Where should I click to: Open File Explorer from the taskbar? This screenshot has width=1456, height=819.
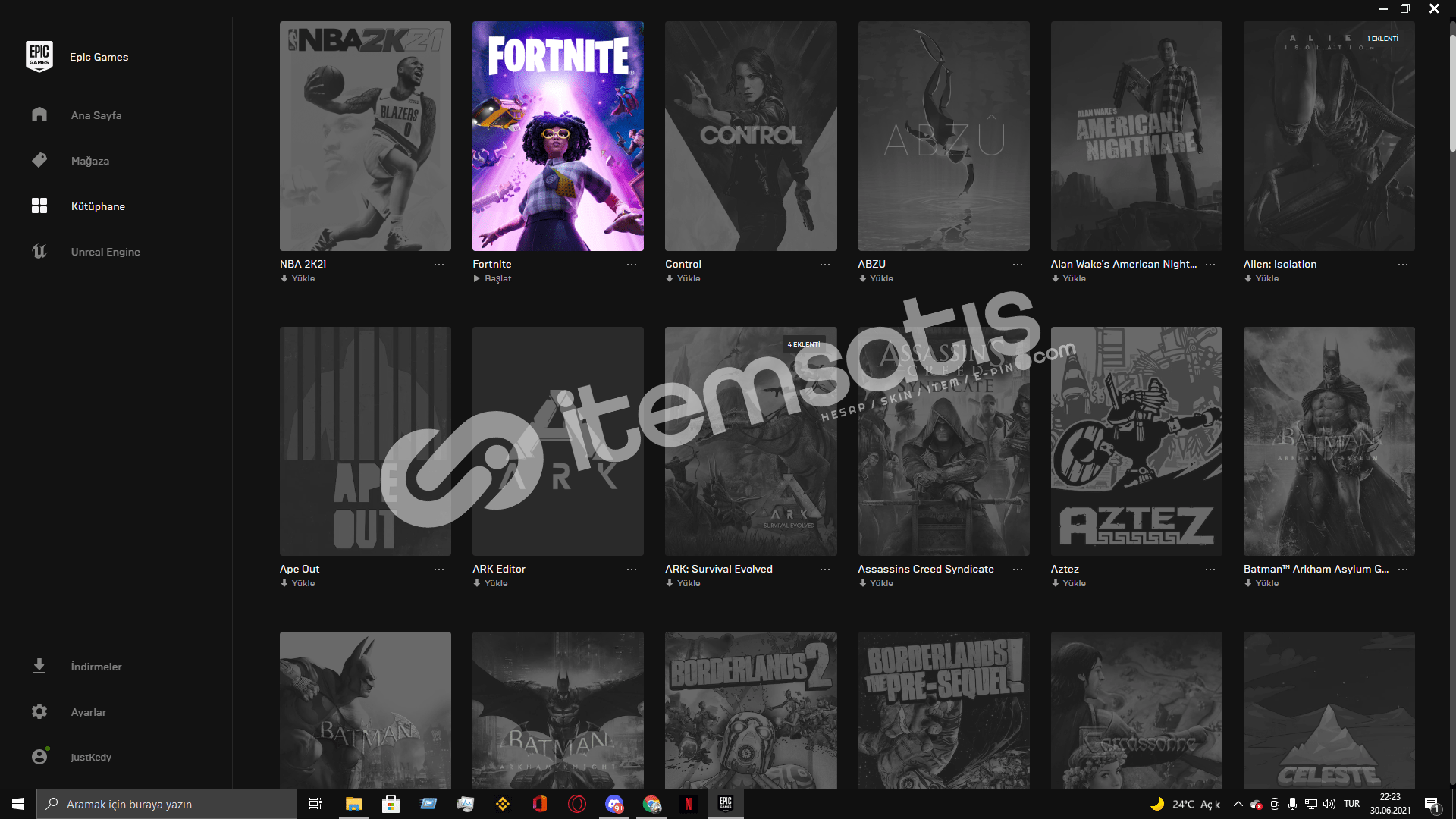click(353, 804)
